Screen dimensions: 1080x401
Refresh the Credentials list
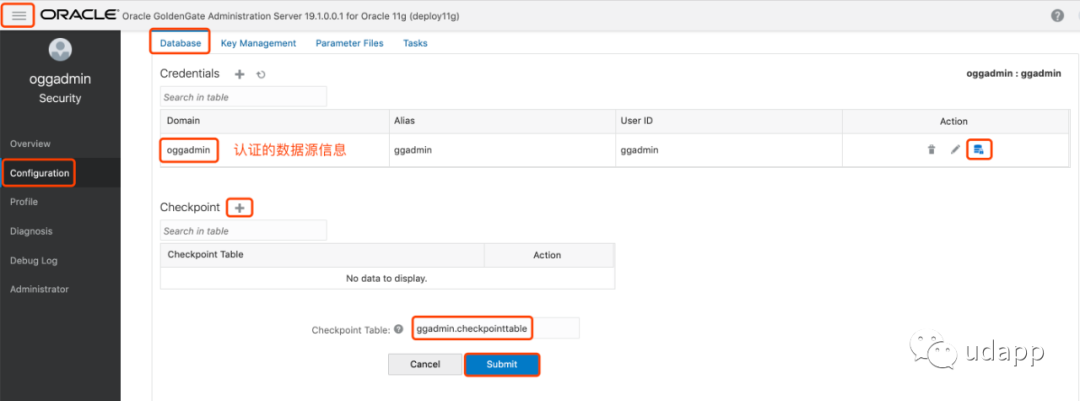(x=261, y=74)
